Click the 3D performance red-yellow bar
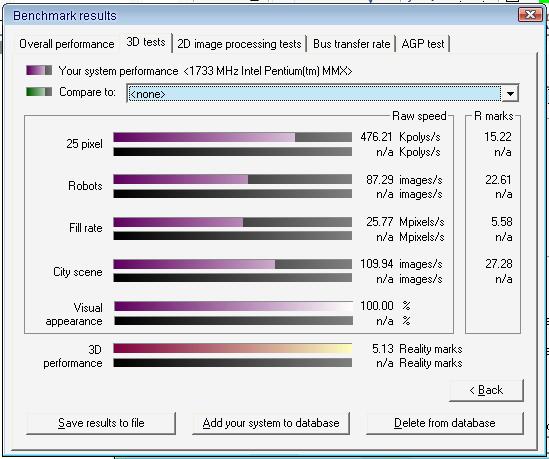Image resolution: width=549 pixels, height=459 pixels. pyautogui.click(x=232, y=349)
